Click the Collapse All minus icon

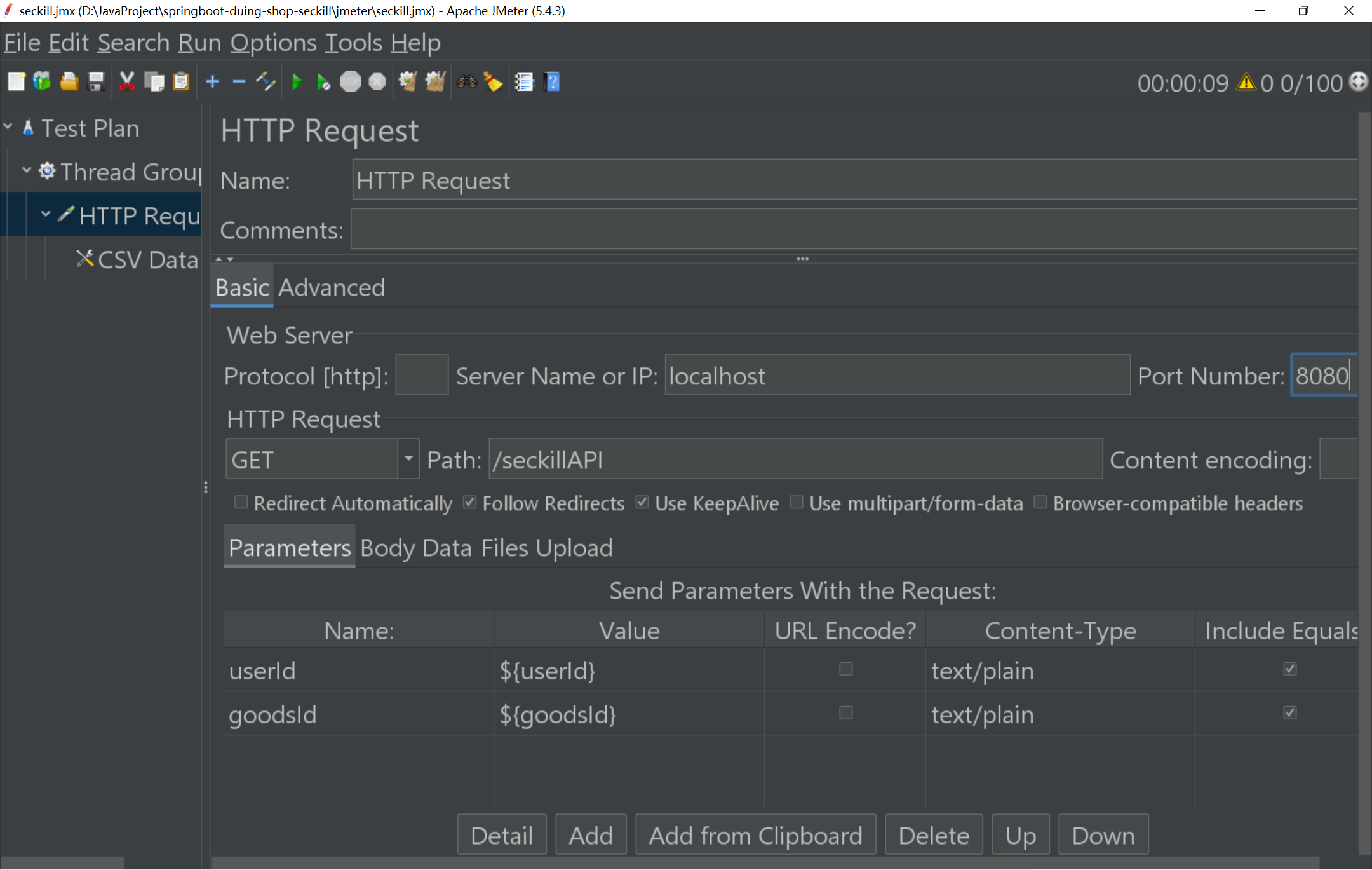pos(239,82)
